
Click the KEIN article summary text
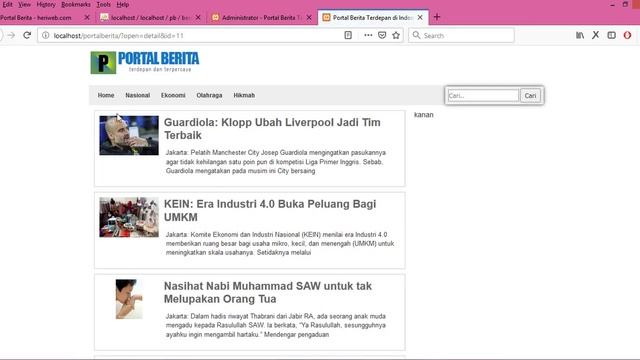coord(280,244)
